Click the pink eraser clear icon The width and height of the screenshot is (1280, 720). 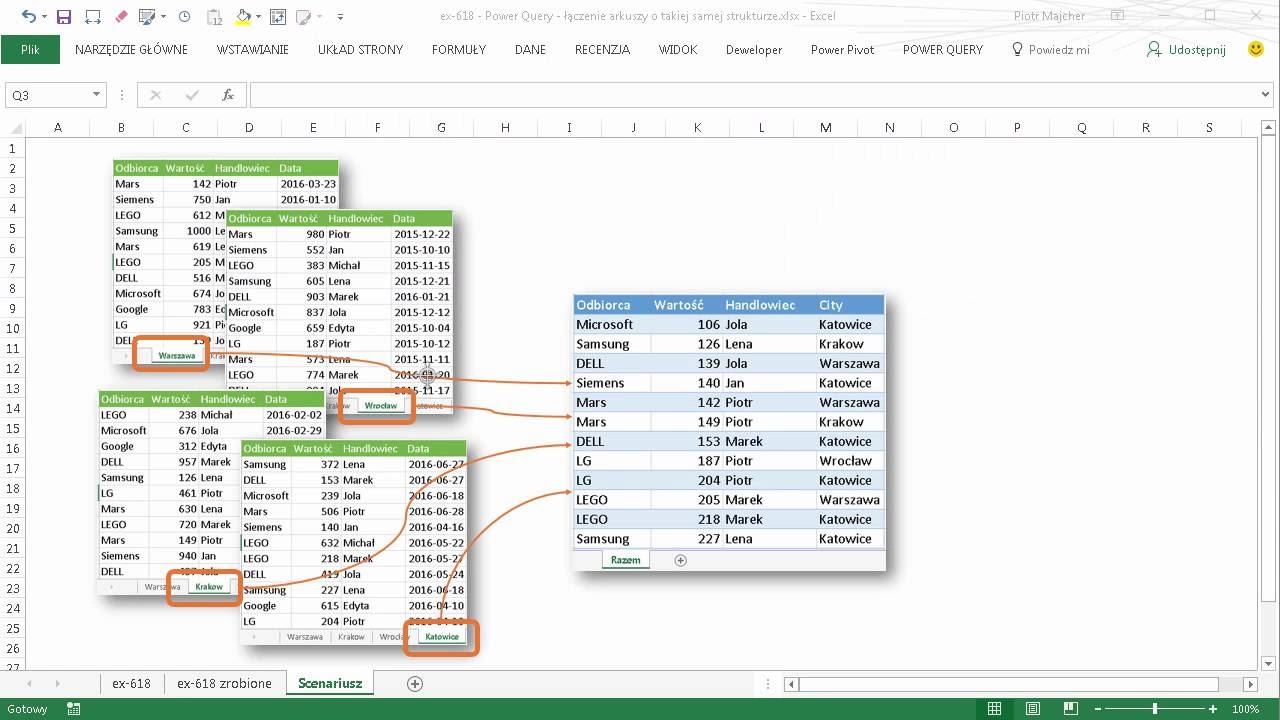click(x=122, y=17)
